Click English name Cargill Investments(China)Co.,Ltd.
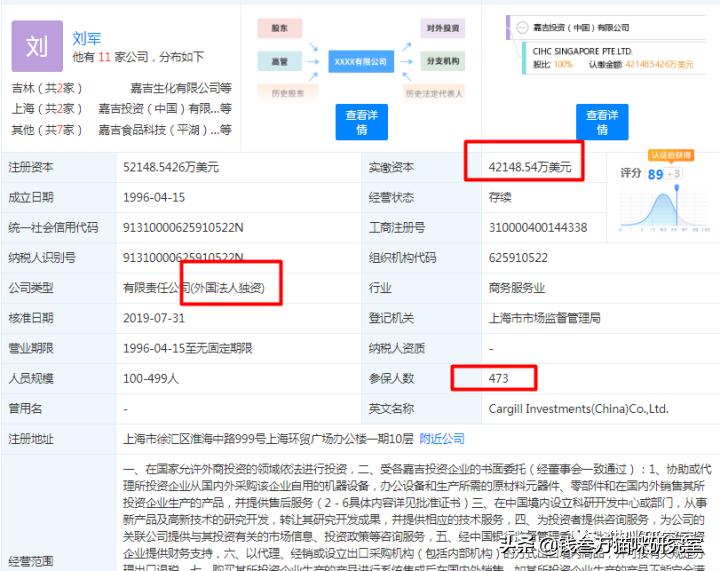The width and height of the screenshot is (720, 571). pos(579,409)
